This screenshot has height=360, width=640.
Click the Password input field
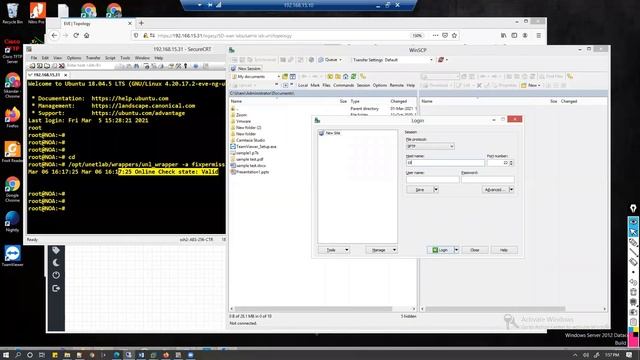[488, 179]
